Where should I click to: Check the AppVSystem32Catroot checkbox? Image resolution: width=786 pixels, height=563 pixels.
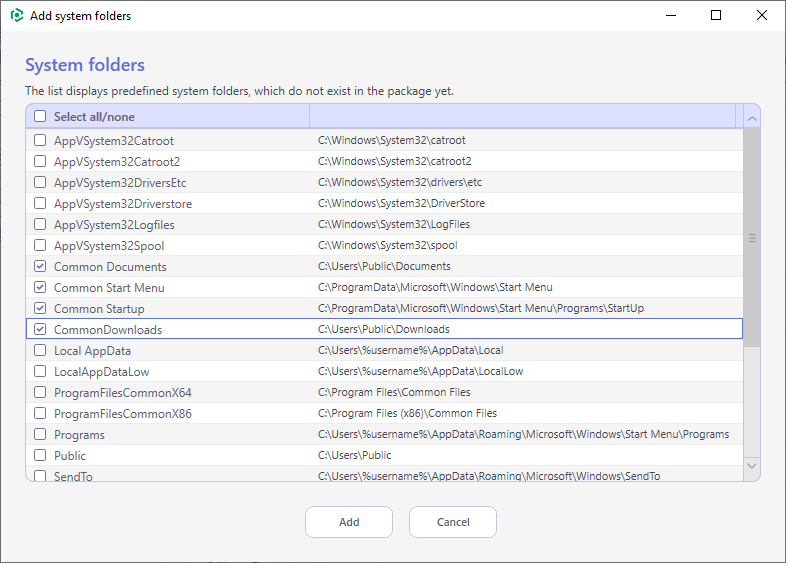point(40,140)
